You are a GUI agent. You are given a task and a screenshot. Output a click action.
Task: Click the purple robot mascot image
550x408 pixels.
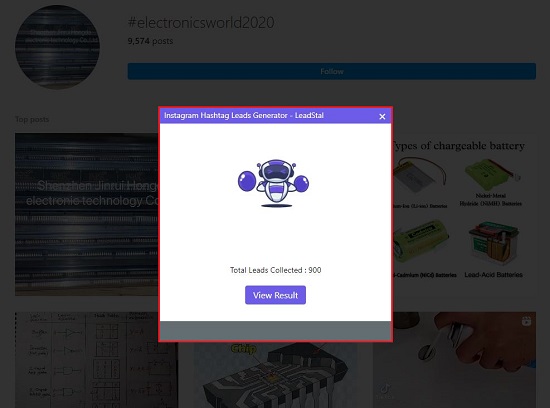(x=274, y=183)
